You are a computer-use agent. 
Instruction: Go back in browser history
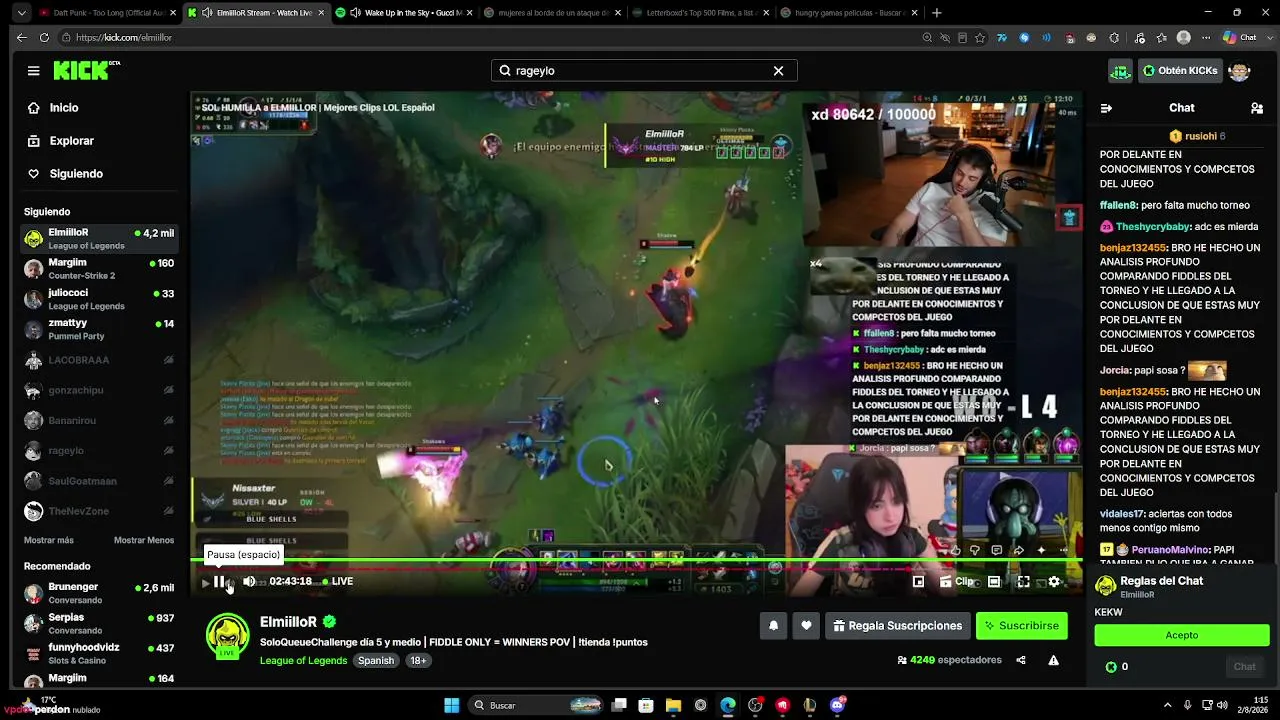click(21, 38)
